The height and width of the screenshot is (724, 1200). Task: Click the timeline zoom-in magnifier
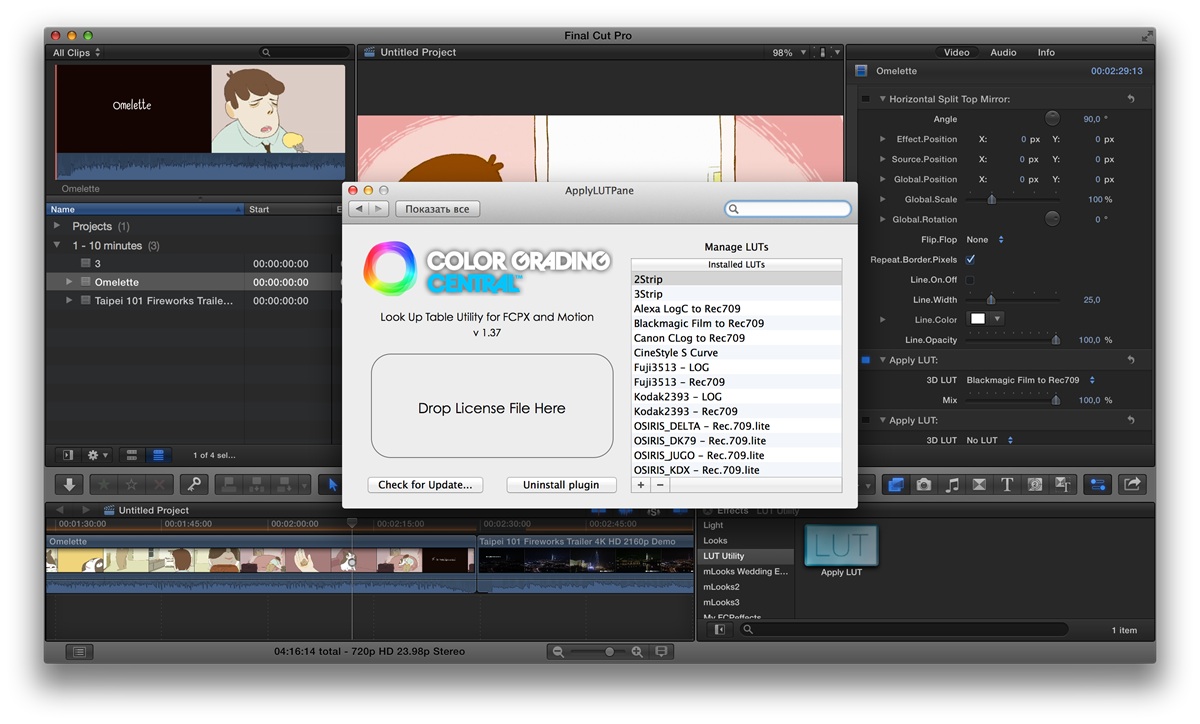tap(635, 651)
